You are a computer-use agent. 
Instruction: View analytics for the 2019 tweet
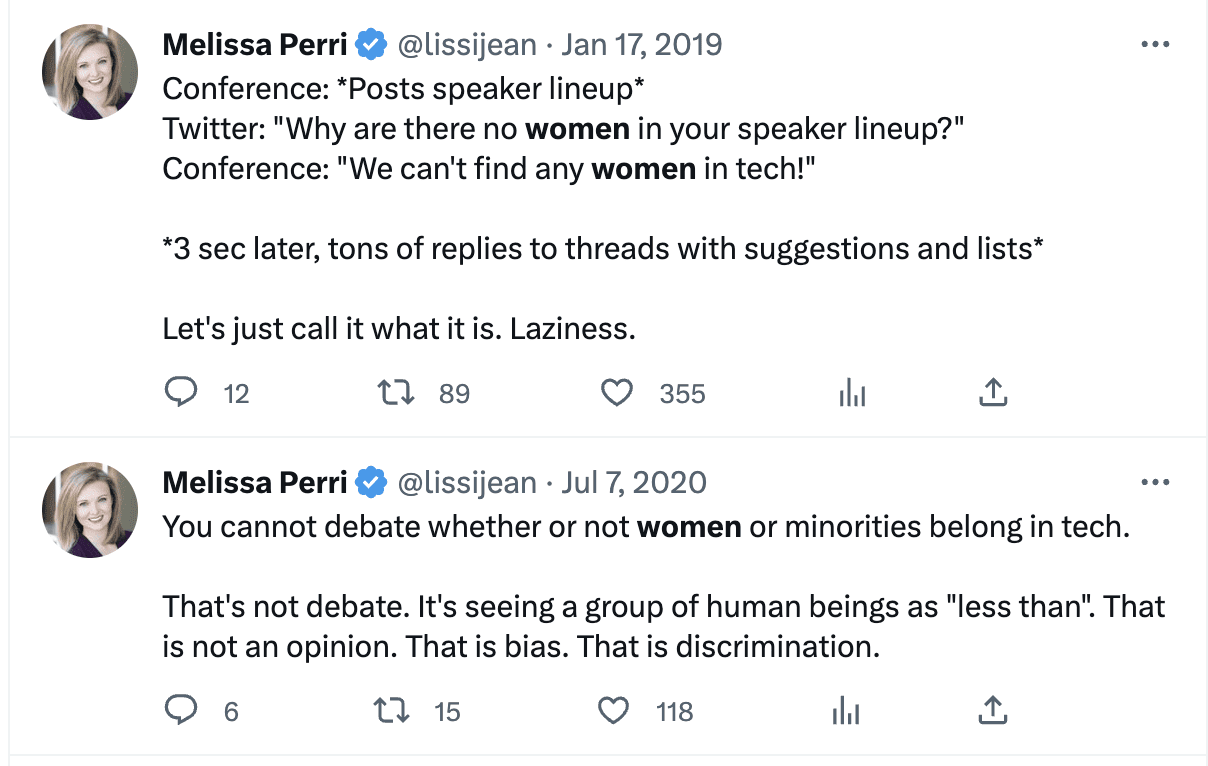tap(852, 394)
